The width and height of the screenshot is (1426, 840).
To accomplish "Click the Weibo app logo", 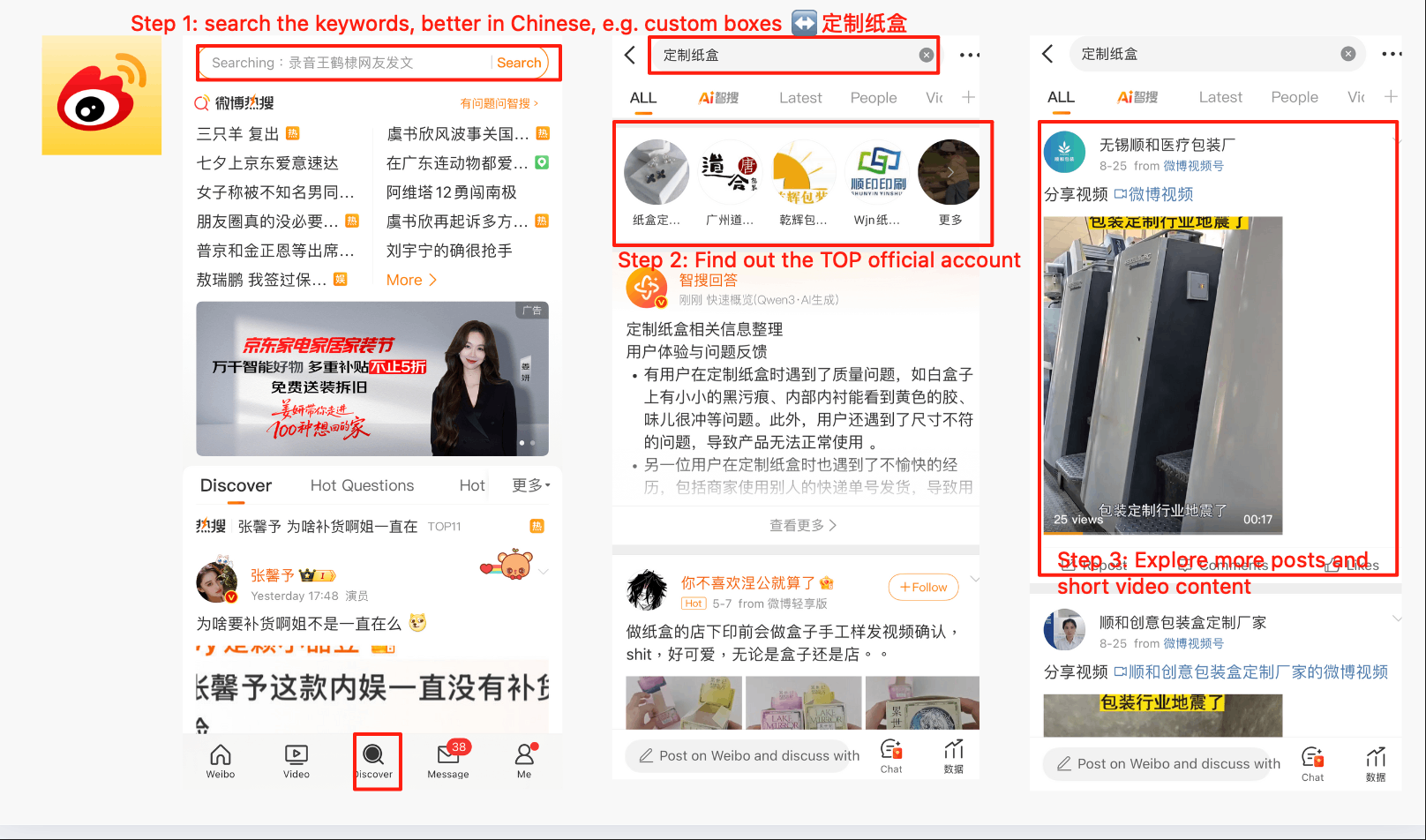I will pyautogui.click(x=101, y=95).
